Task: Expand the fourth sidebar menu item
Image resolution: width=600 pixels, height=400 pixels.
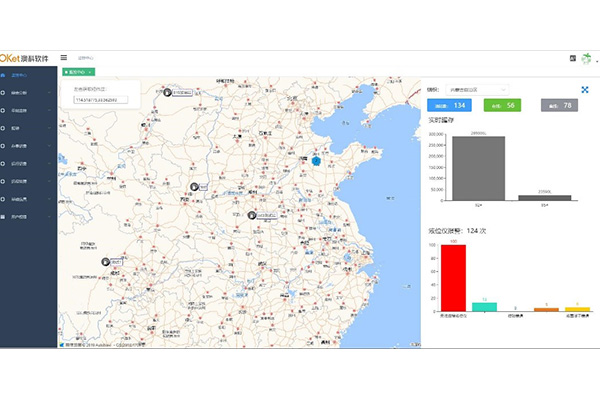Action: click(28, 128)
